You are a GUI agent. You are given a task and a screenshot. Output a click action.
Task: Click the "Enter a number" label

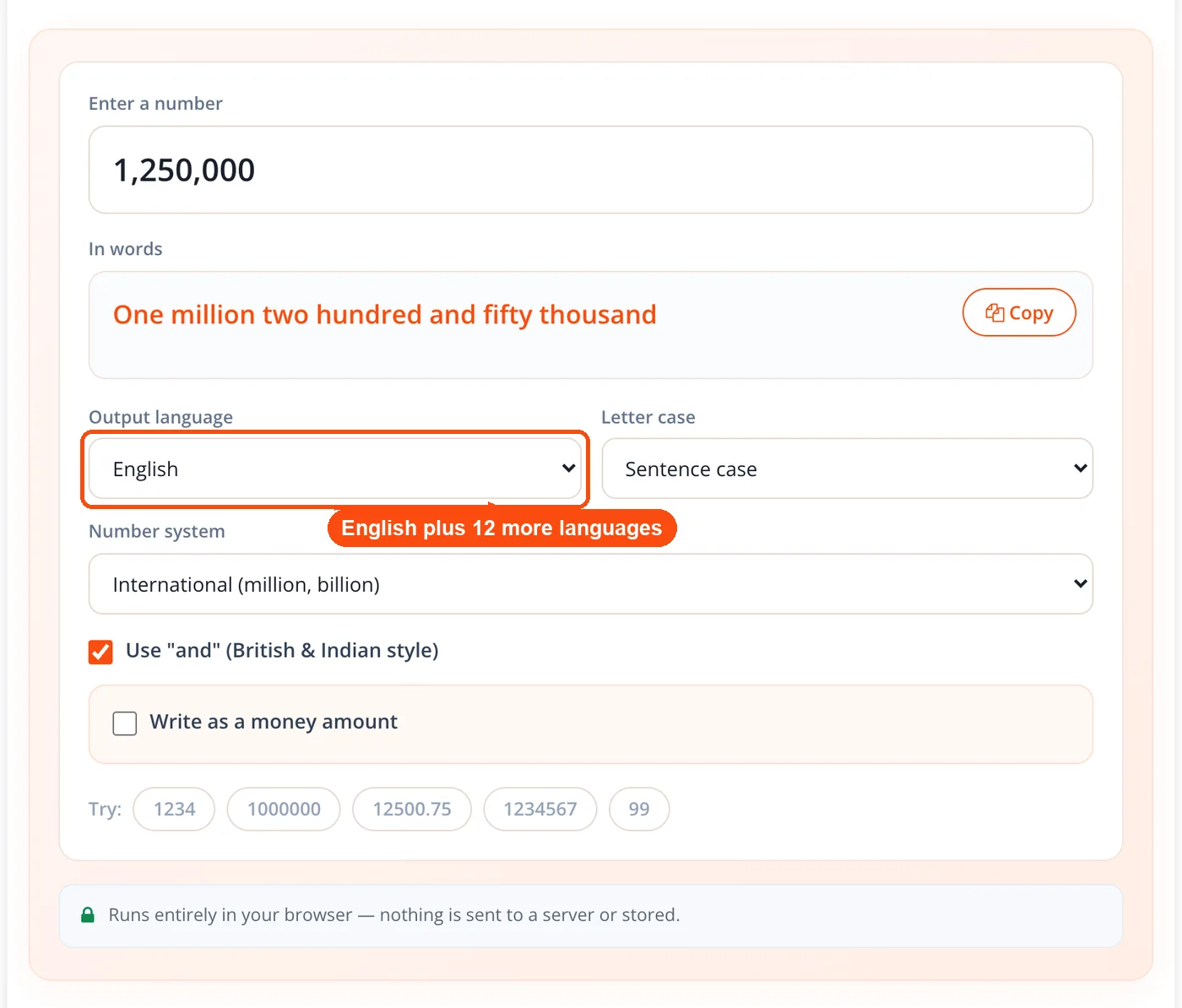click(x=155, y=104)
